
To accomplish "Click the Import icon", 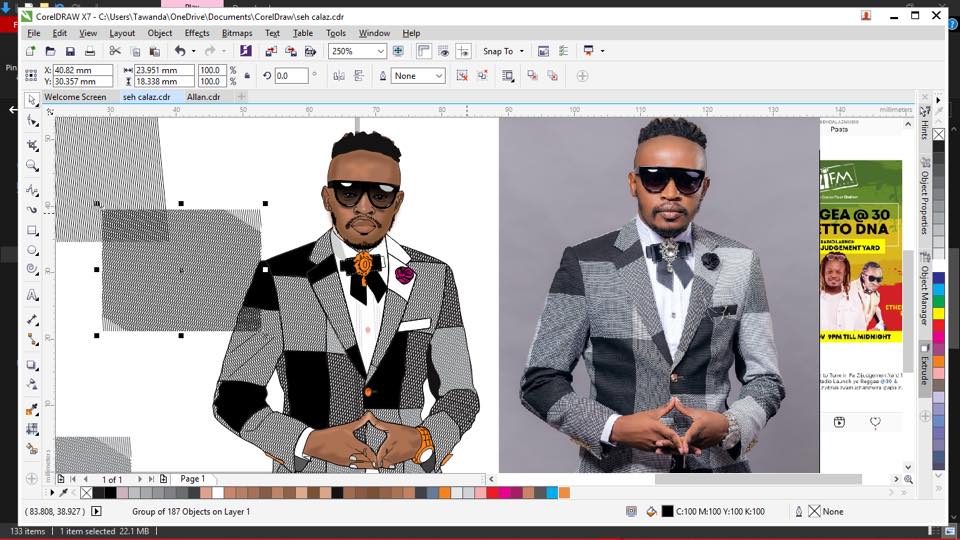I will pos(271,51).
